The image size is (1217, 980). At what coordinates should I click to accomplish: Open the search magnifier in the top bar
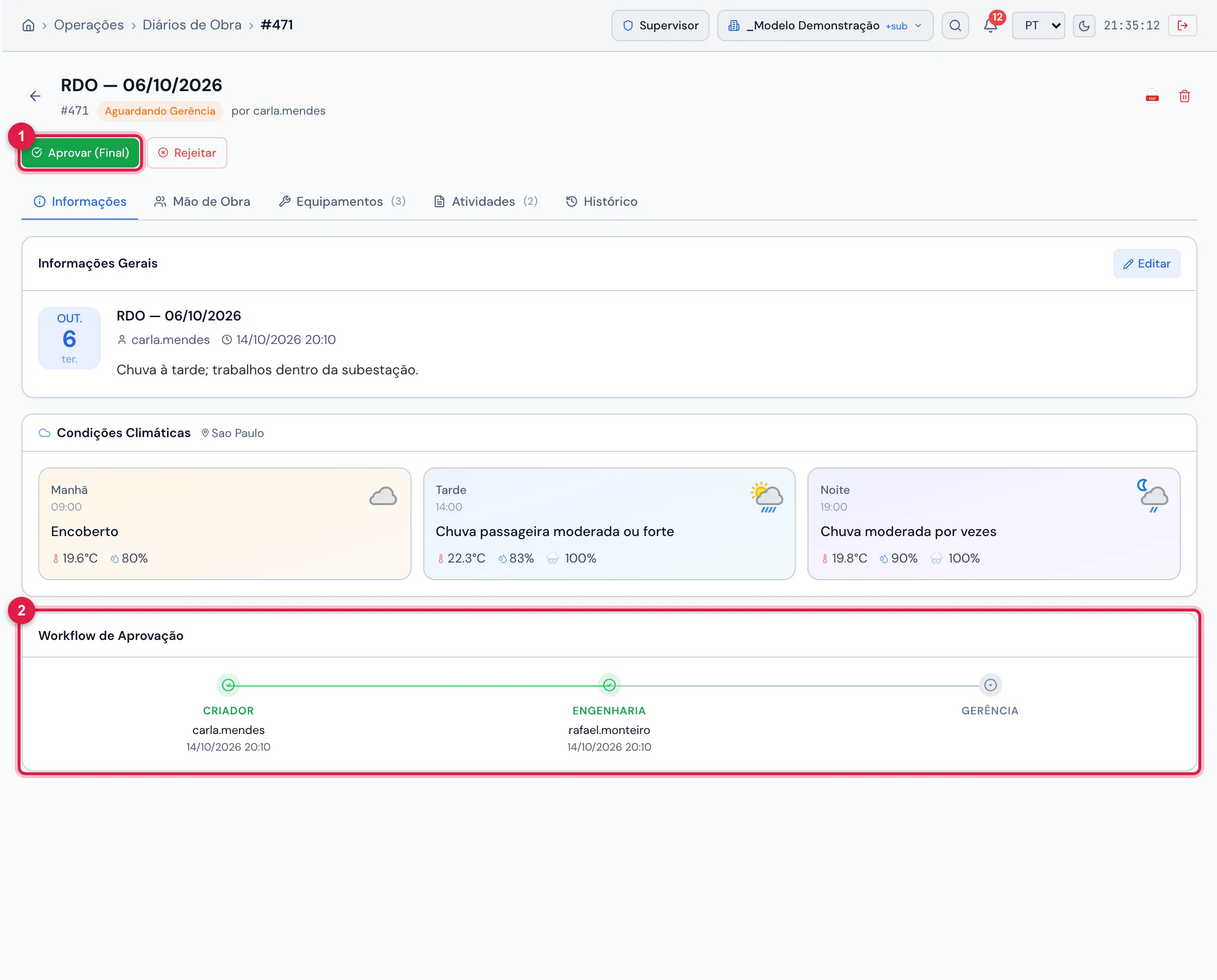pyautogui.click(x=955, y=25)
